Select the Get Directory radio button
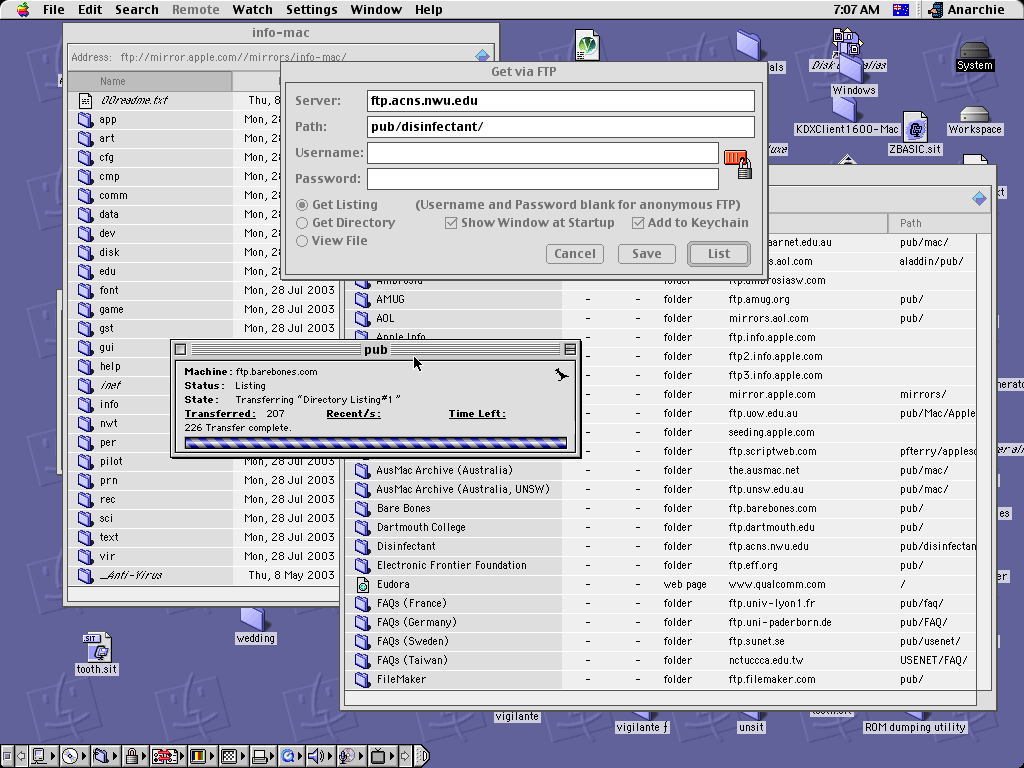The image size is (1024, 768). (302, 223)
